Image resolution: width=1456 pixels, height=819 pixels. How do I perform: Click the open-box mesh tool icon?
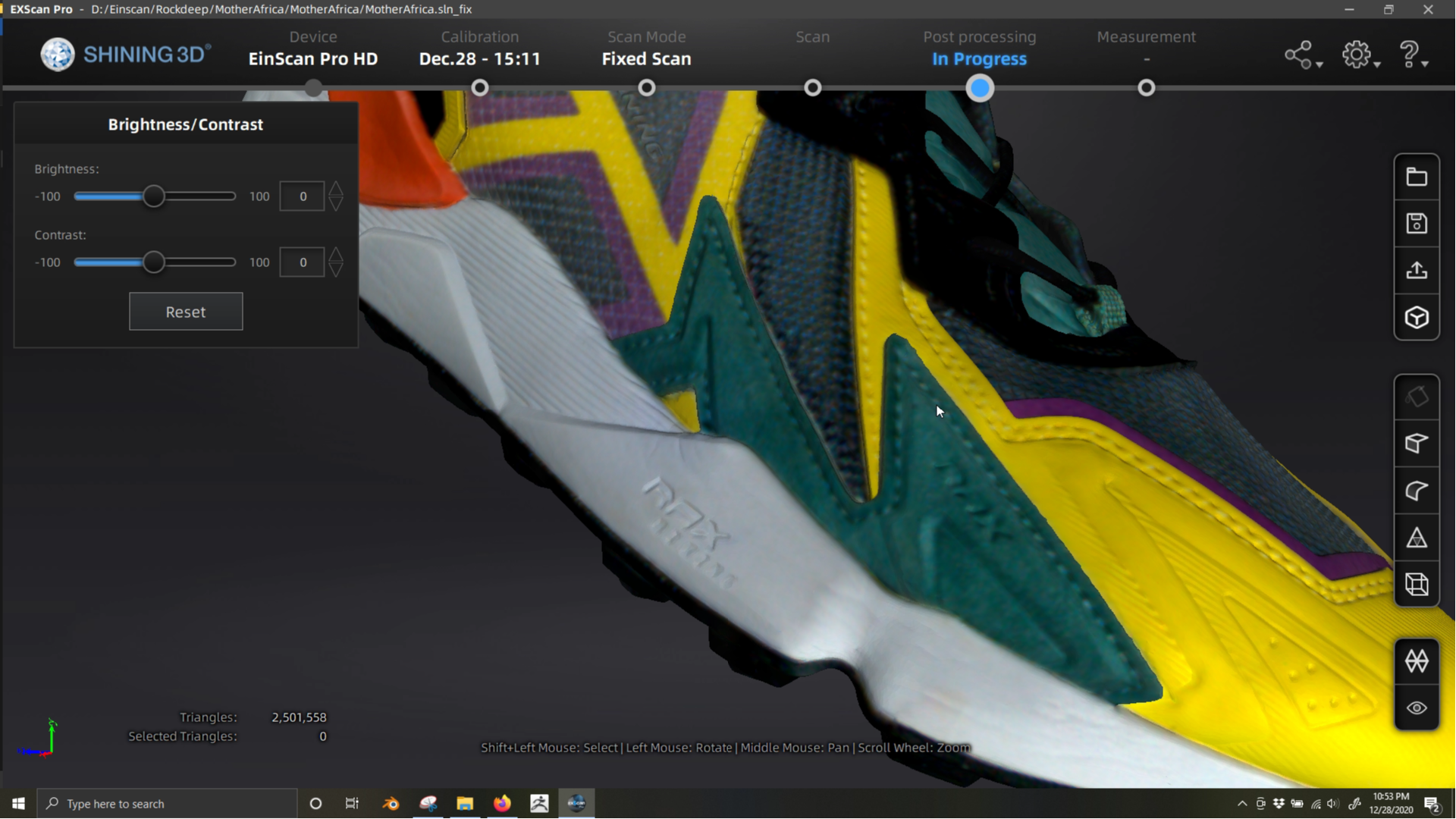[1417, 444]
